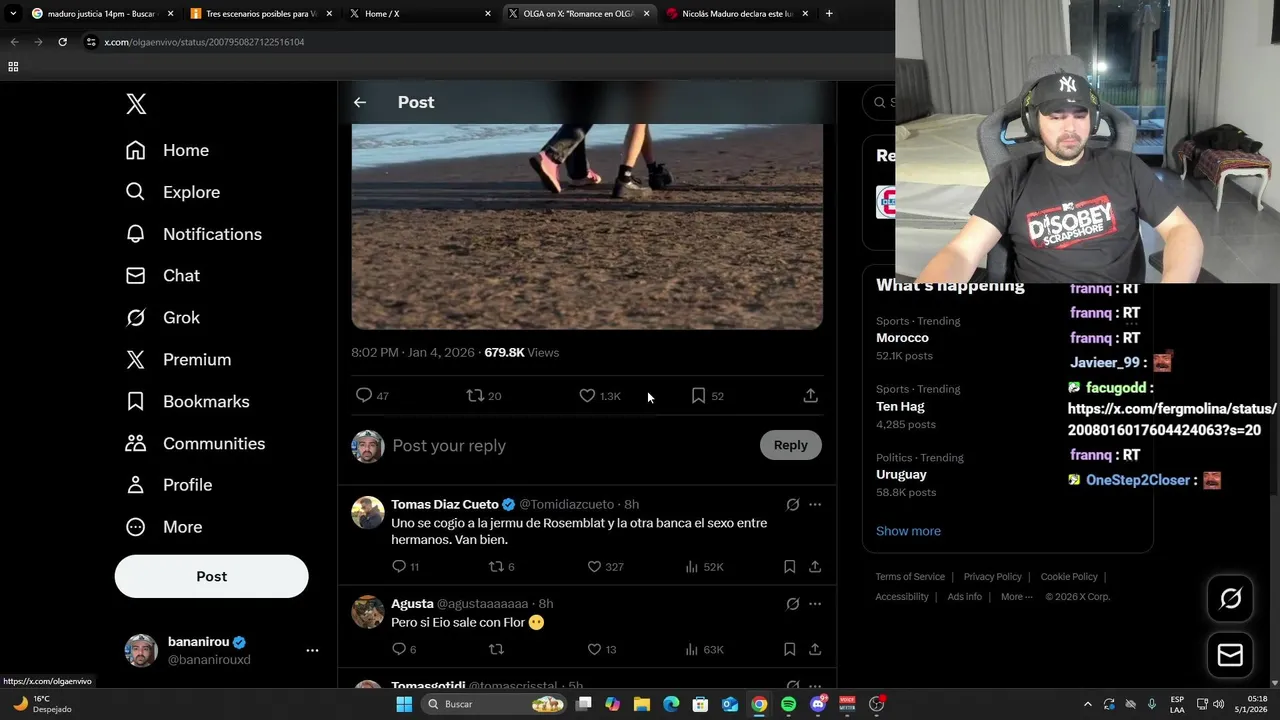View analytics of the comment with 52K views
This screenshot has width=1280, height=720.
pos(691,566)
